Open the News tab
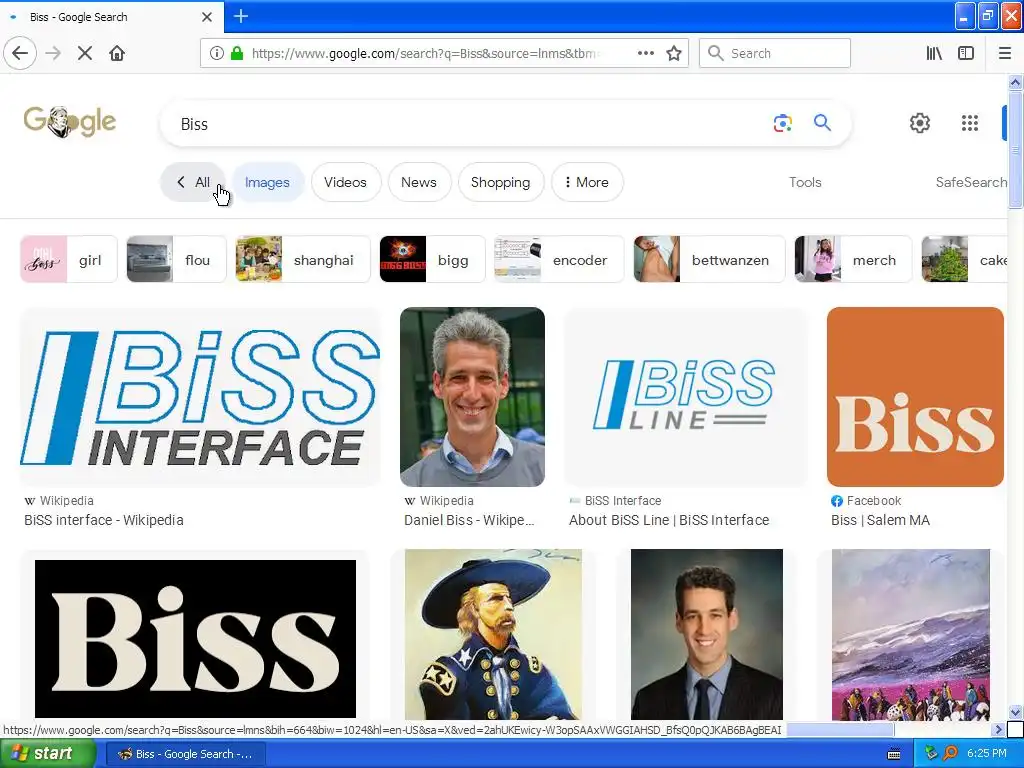The image size is (1024, 768). pos(419,182)
